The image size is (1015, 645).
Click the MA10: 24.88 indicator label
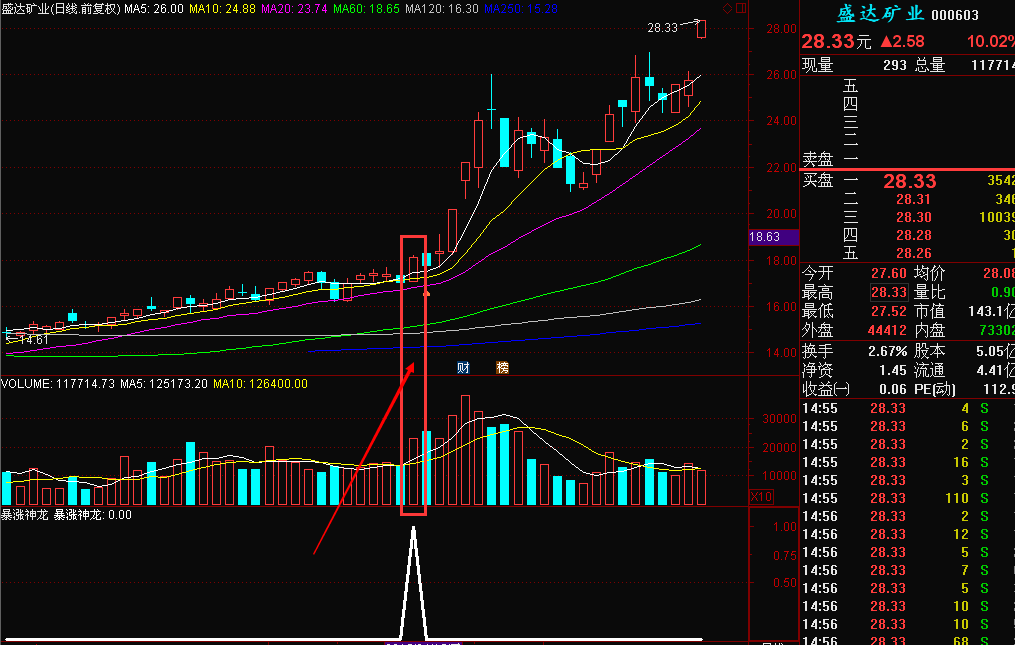(x=222, y=9)
